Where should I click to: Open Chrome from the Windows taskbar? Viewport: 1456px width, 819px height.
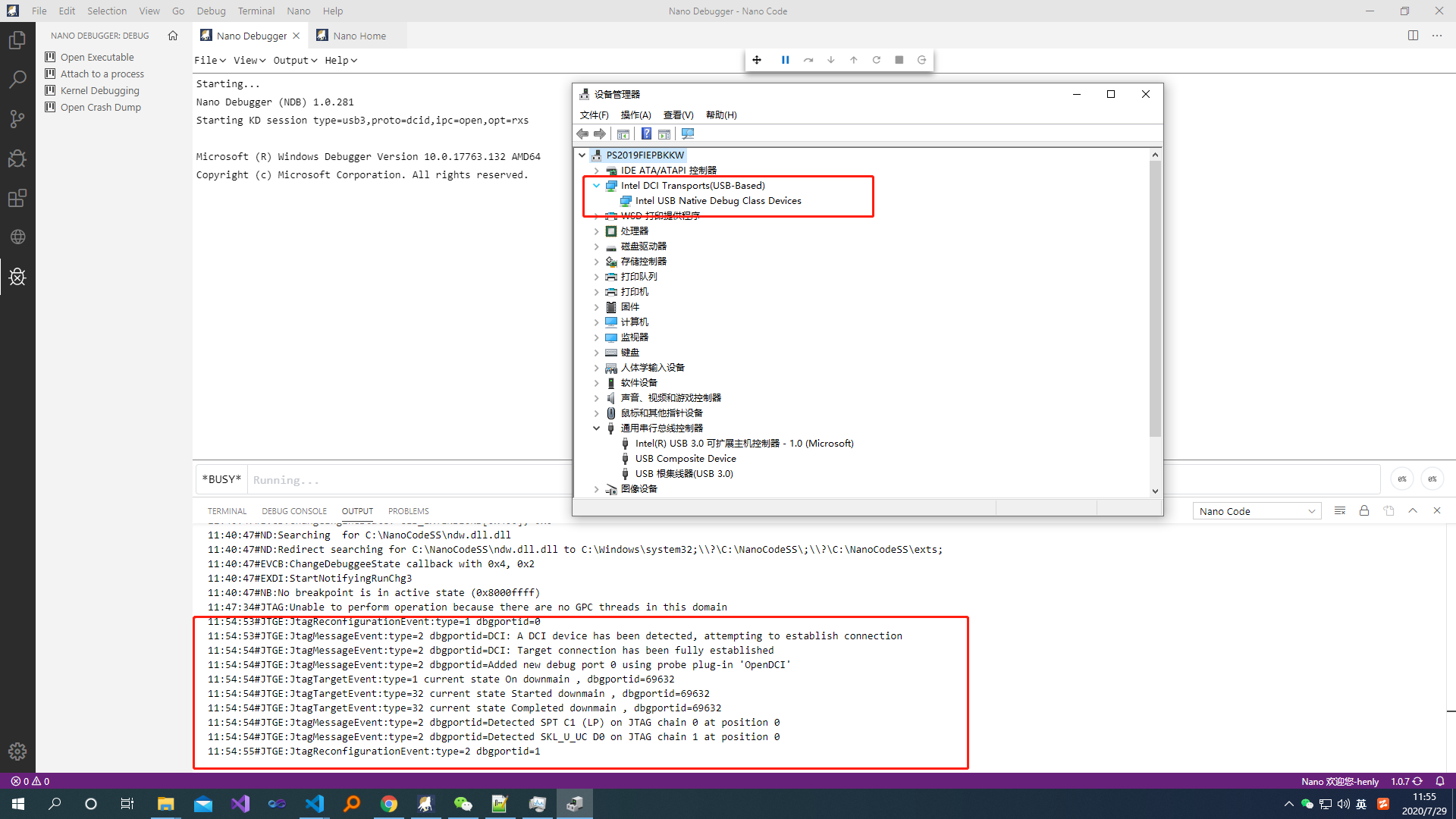(x=389, y=804)
